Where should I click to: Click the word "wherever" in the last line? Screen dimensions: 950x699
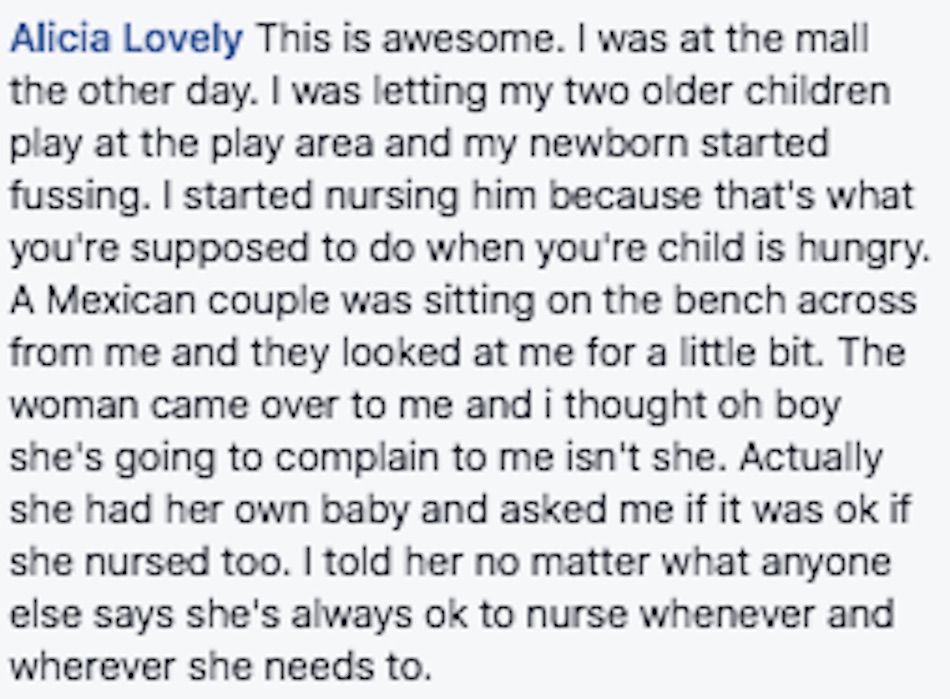coord(93,667)
